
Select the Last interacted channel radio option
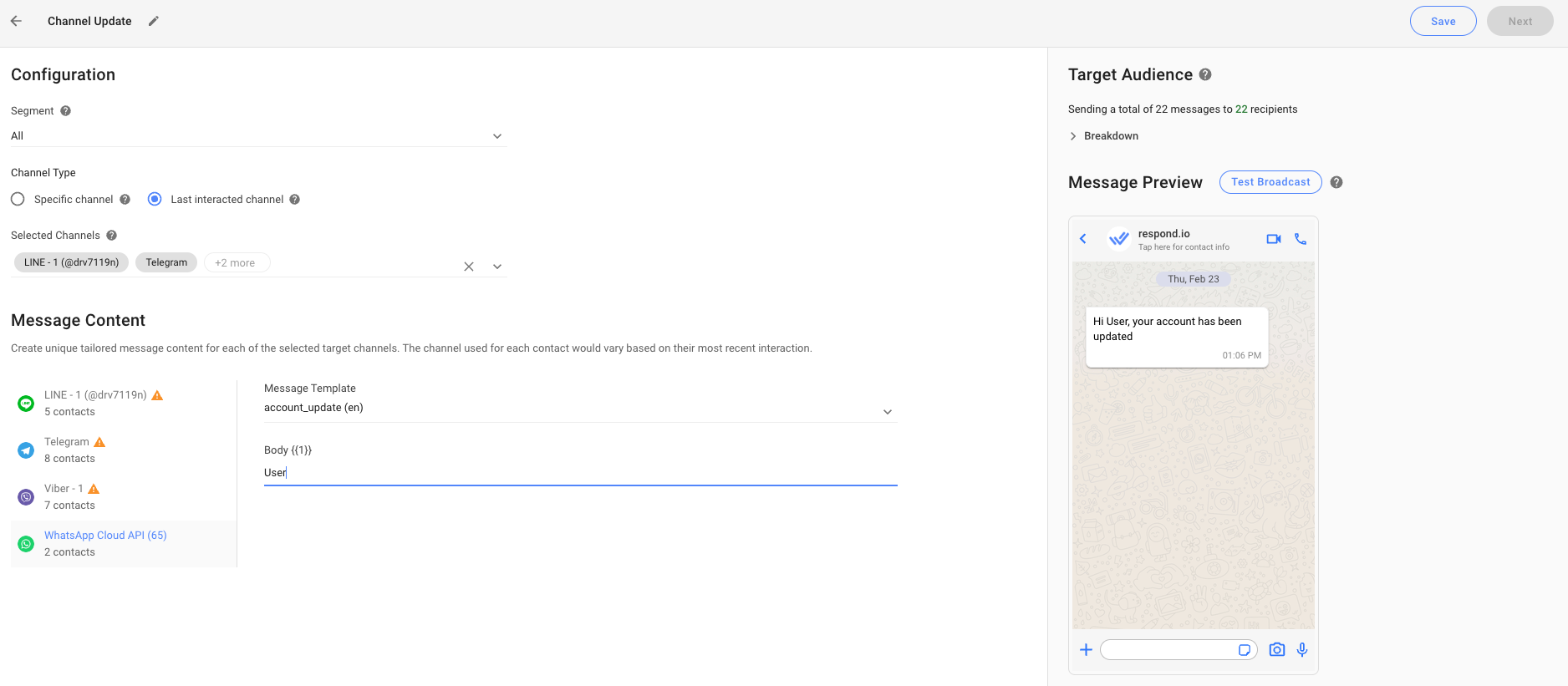pyautogui.click(x=155, y=199)
